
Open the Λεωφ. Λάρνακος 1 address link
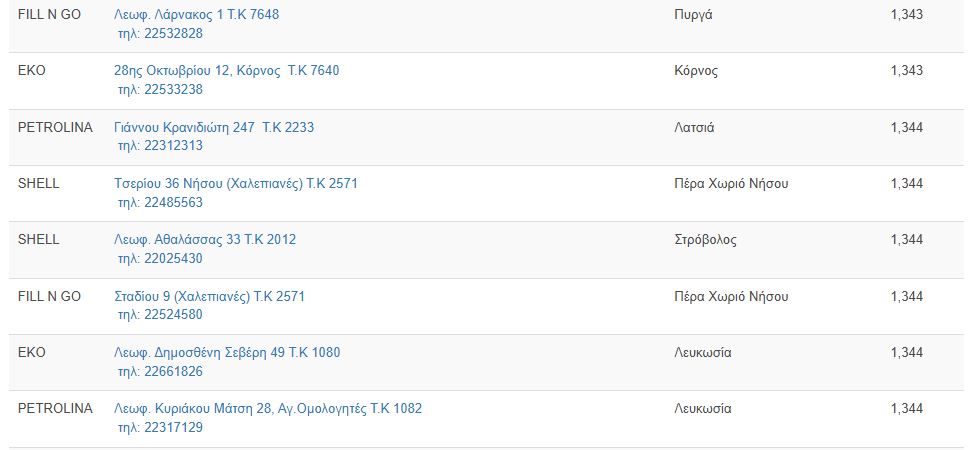pos(197,15)
